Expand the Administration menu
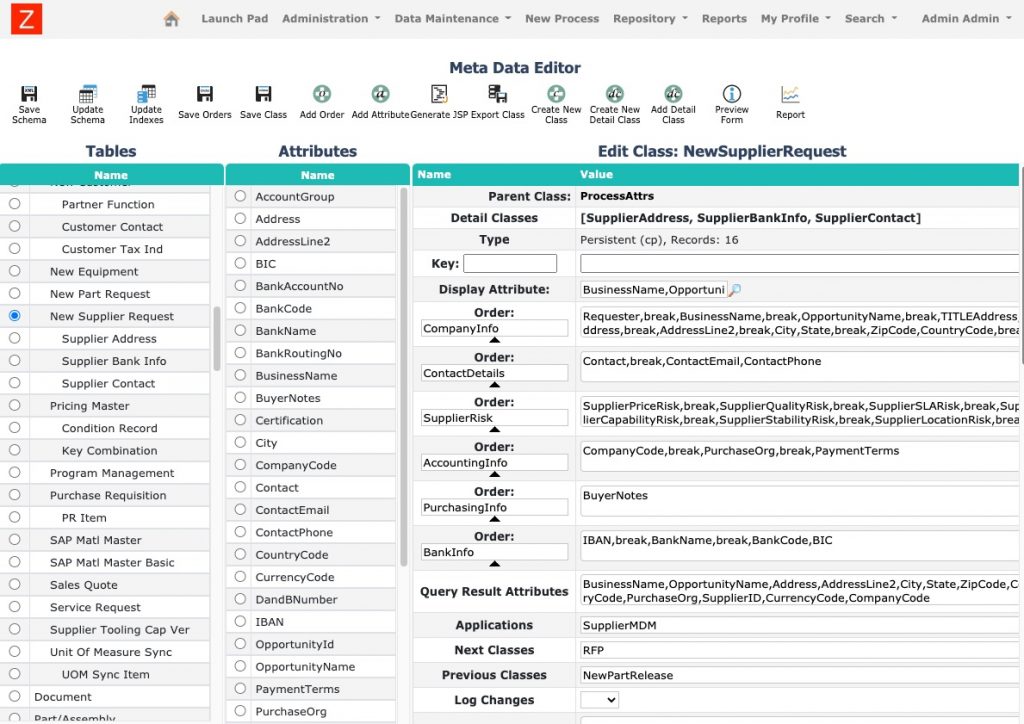This screenshot has width=1024, height=724. click(331, 19)
